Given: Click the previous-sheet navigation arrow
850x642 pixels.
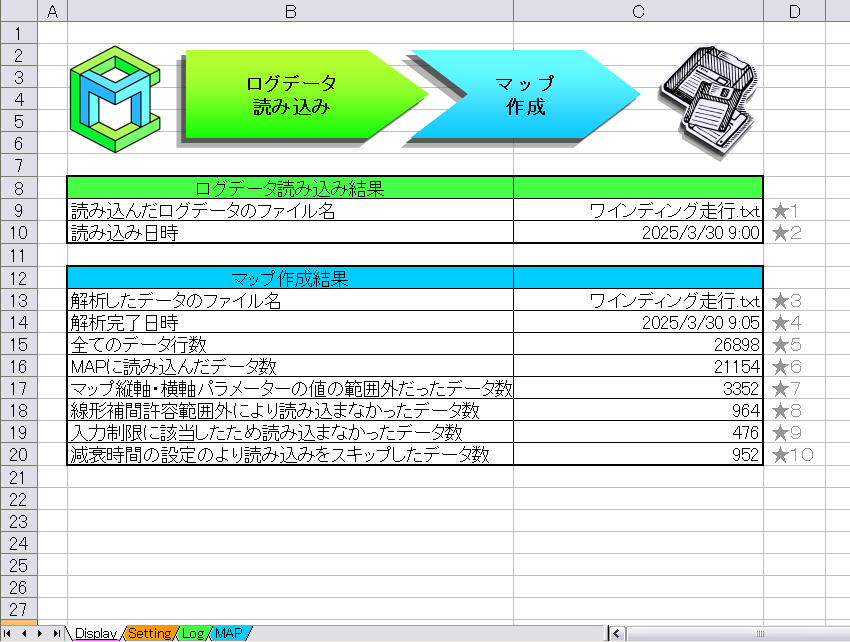Looking at the screenshot, I should pyautogui.click(x=22, y=632).
